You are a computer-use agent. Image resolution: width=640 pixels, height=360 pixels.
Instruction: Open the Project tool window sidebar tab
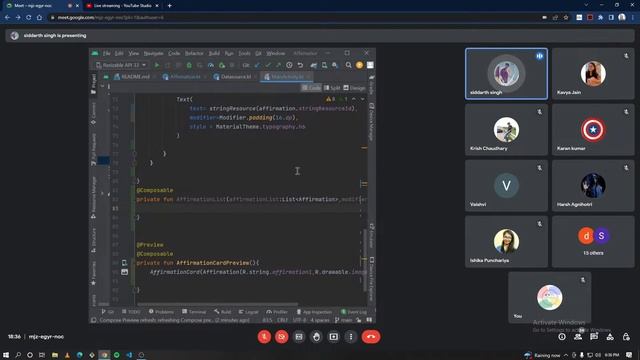pos(93,84)
